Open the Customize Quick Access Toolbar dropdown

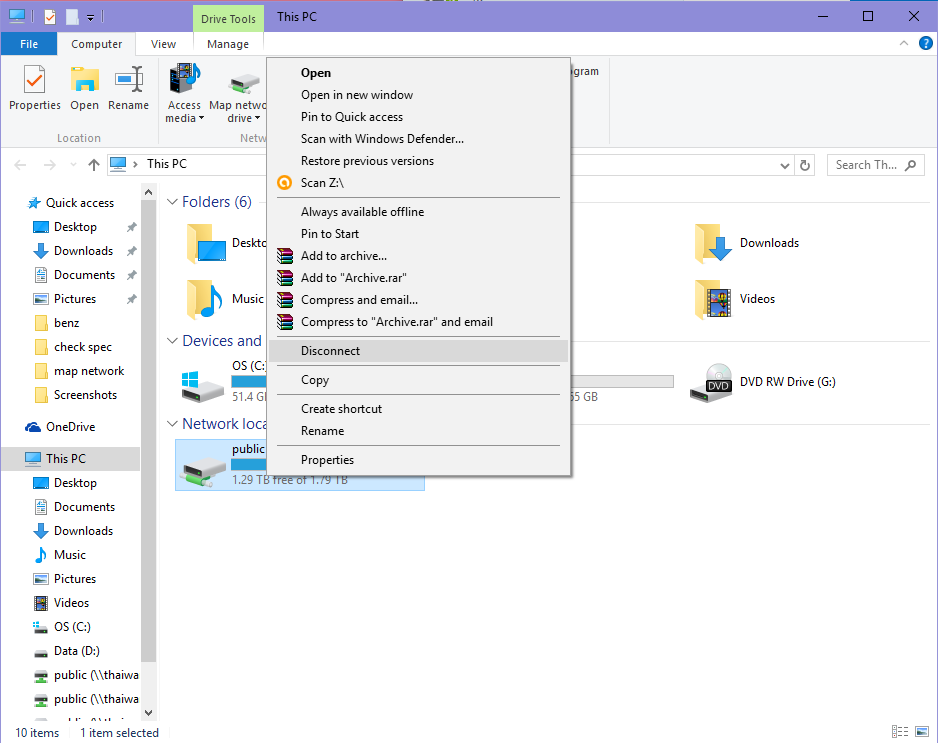(90, 18)
